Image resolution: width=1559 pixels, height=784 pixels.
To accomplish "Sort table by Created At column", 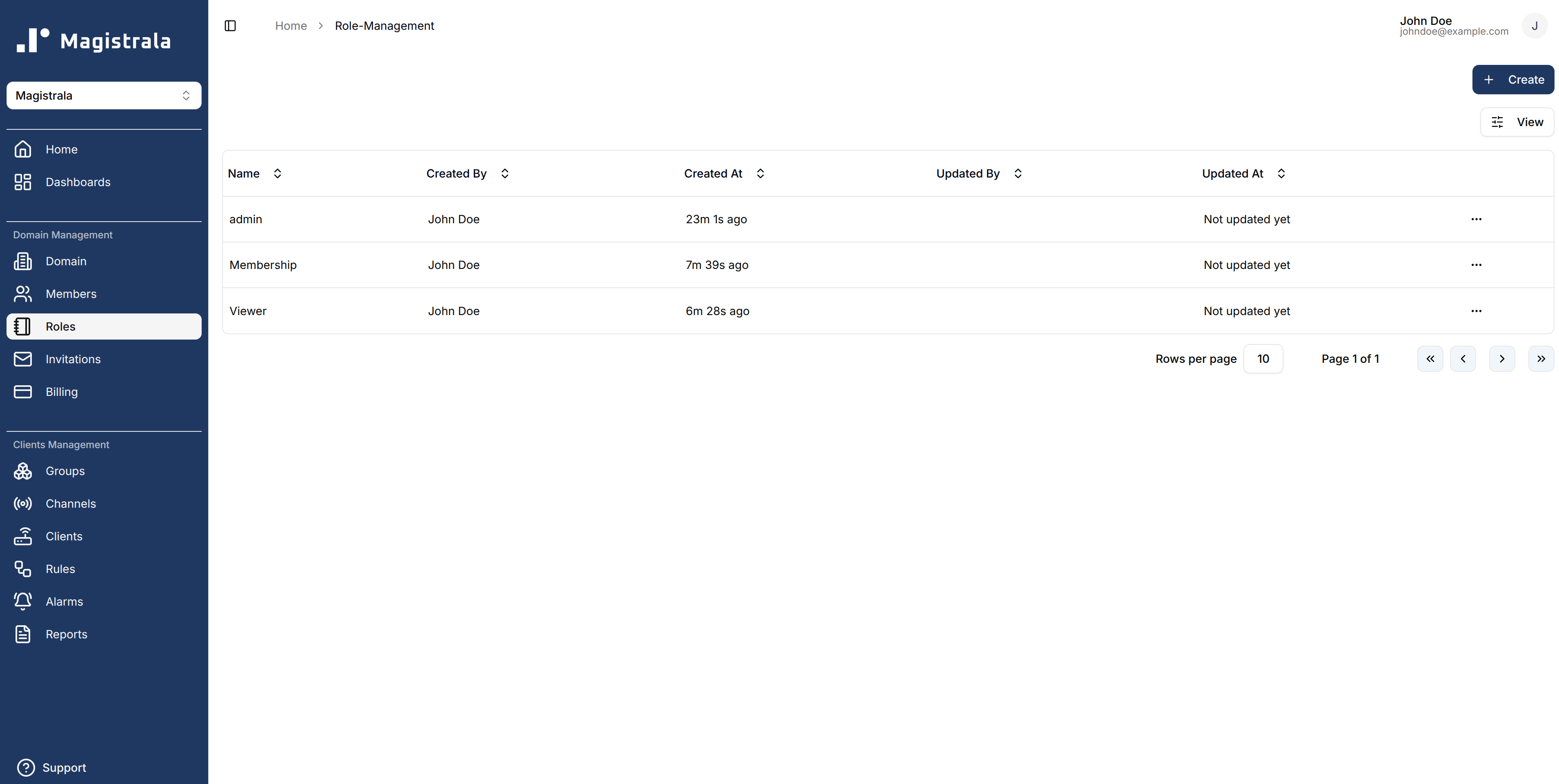I will pyautogui.click(x=724, y=173).
